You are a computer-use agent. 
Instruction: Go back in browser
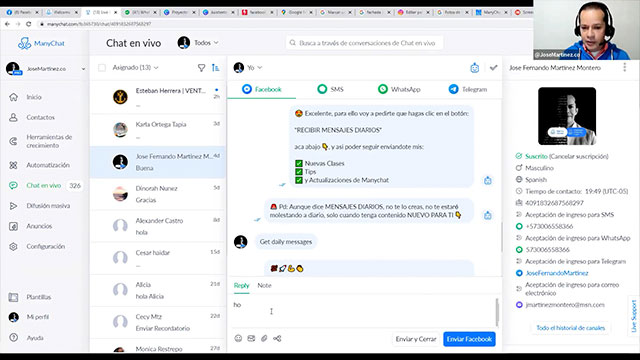point(7,24)
